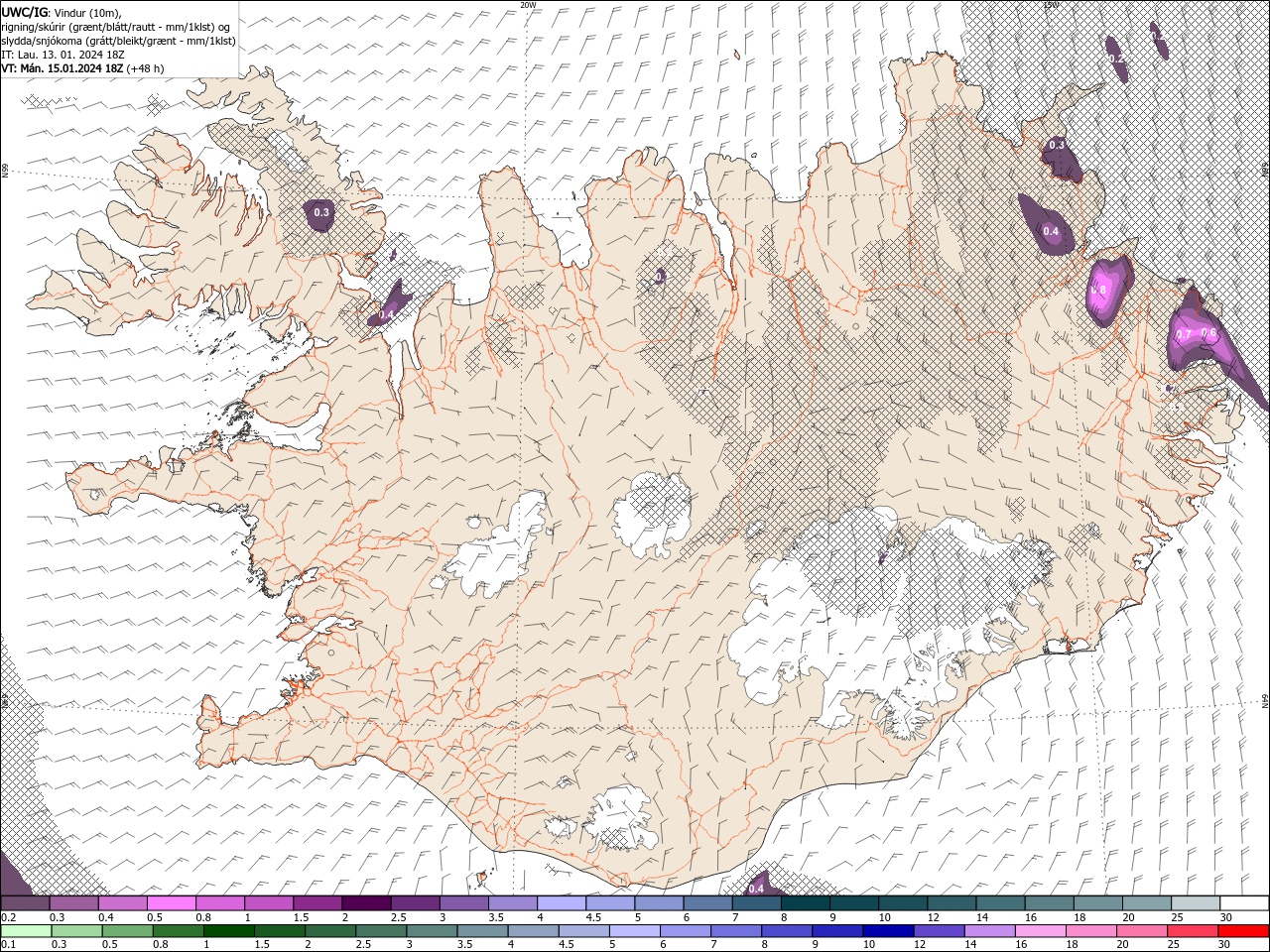Click the 0.4 label in the northeast, left of the pink patch

1051,231
